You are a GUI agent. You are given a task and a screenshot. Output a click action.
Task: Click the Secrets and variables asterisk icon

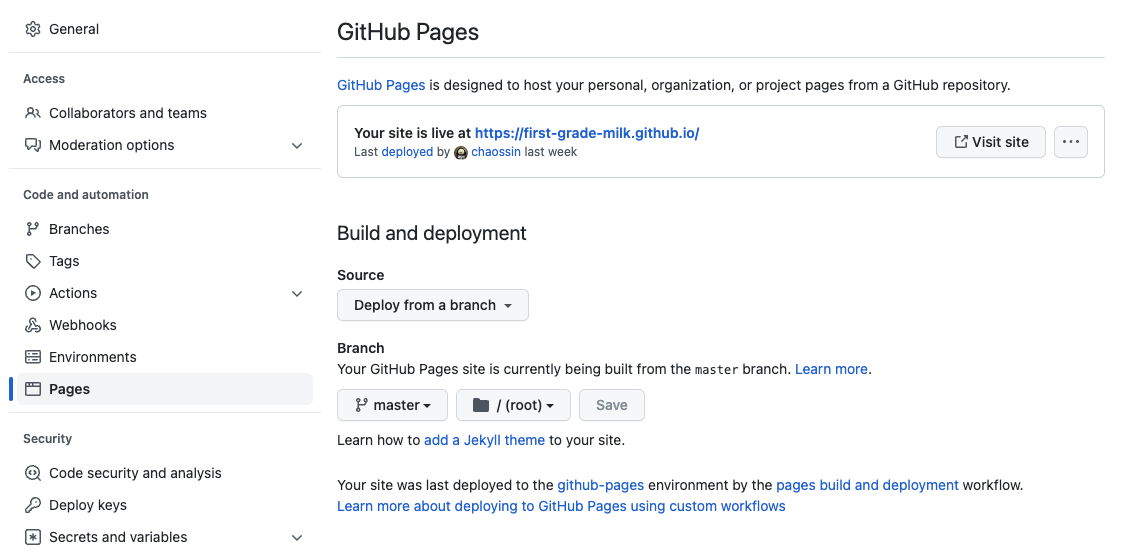click(x=32, y=538)
